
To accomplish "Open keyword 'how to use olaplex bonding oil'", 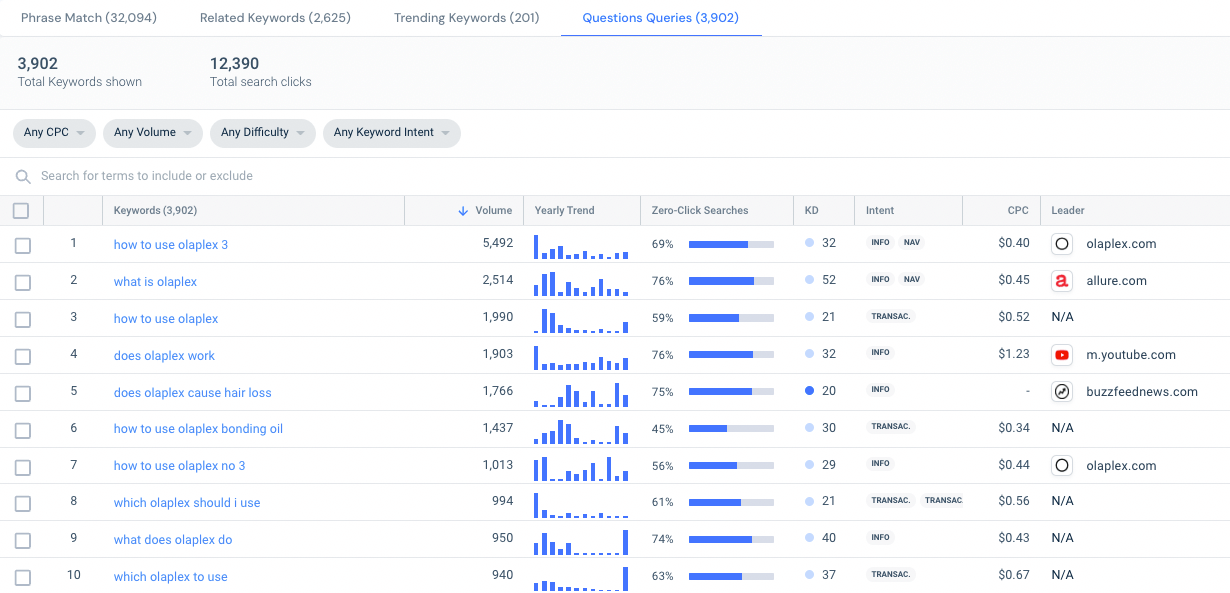I will (198, 429).
